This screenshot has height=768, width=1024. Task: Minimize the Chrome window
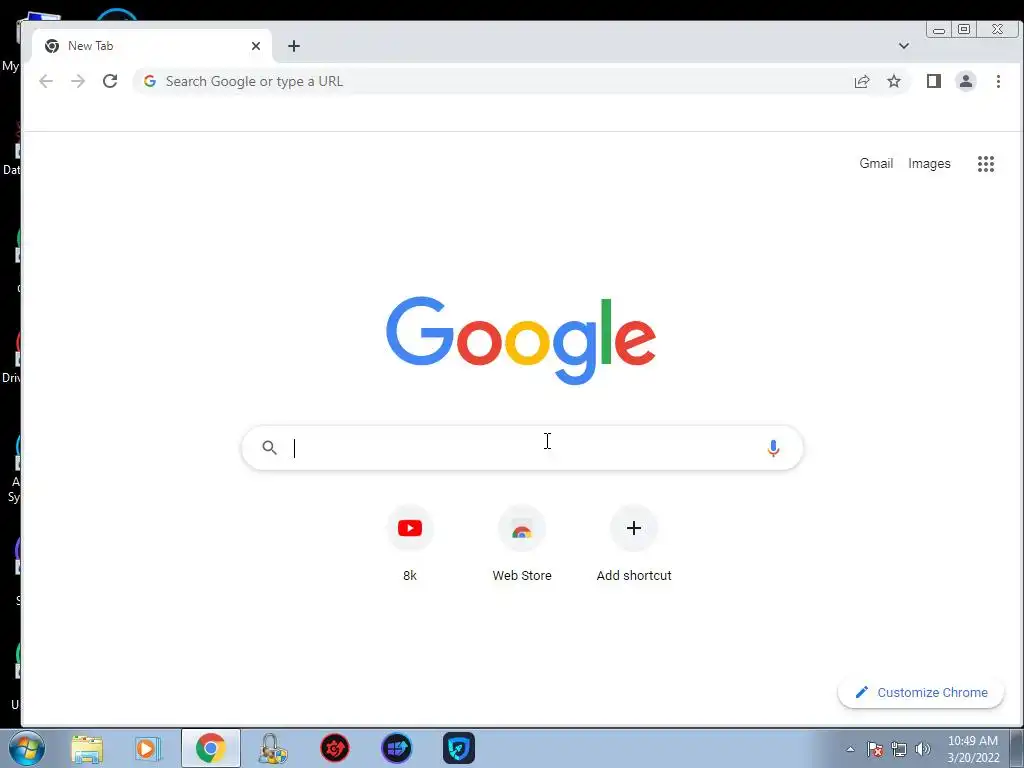[939, 29]
